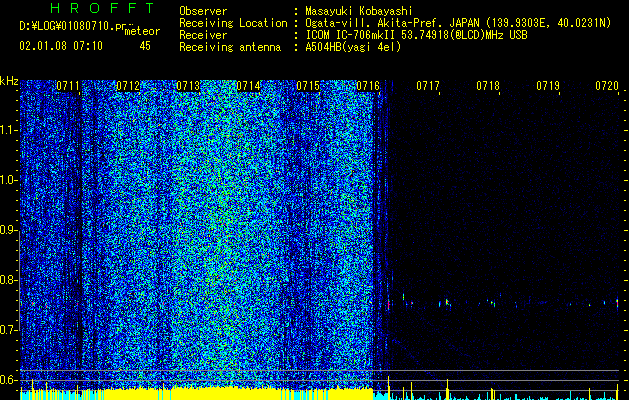Click the 0717 time marker

coord(428,86)
